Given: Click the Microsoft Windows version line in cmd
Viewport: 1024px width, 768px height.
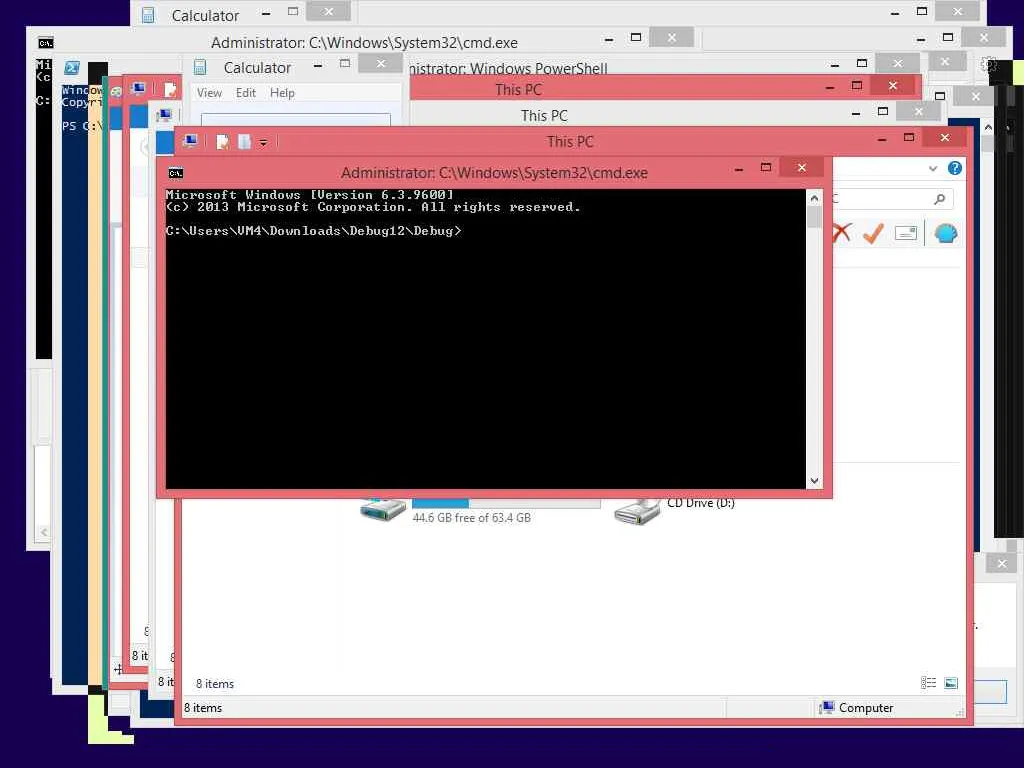Looking at the screenshot, I should 309,195.
